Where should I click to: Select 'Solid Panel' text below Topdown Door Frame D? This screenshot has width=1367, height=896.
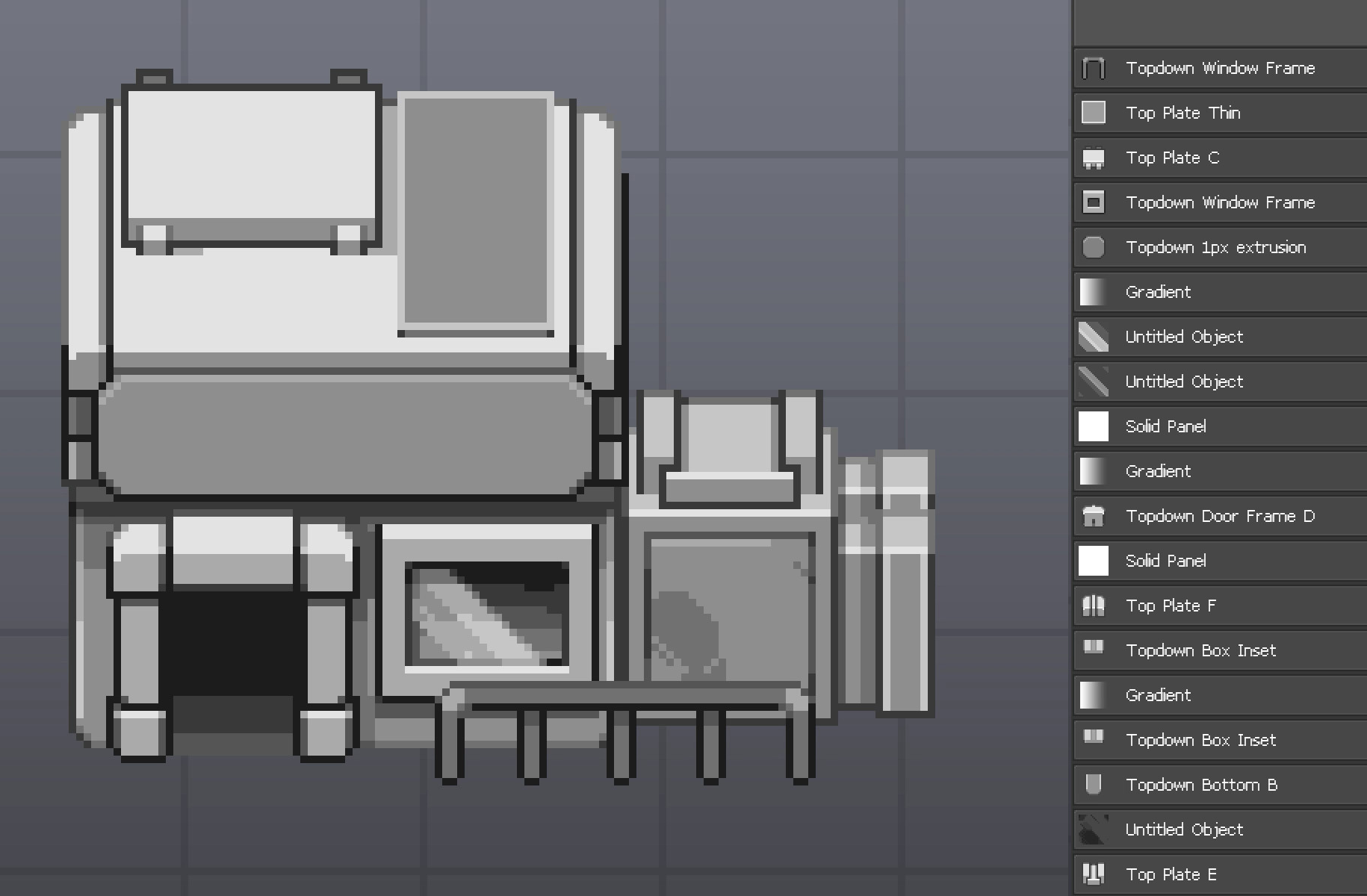pos(1166,561)
